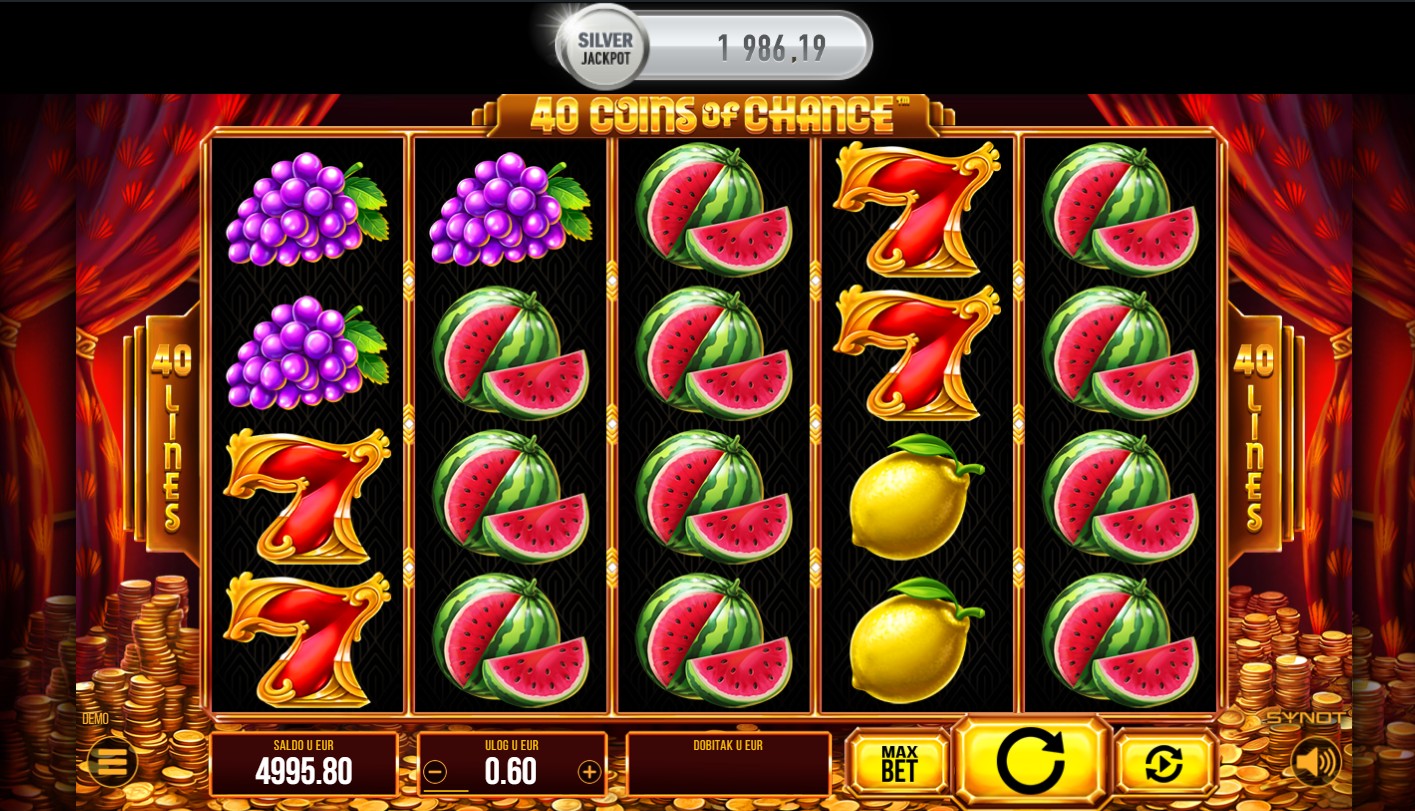Increase bet with the plus icon
1415x811 pixels.
click(590, 772)
